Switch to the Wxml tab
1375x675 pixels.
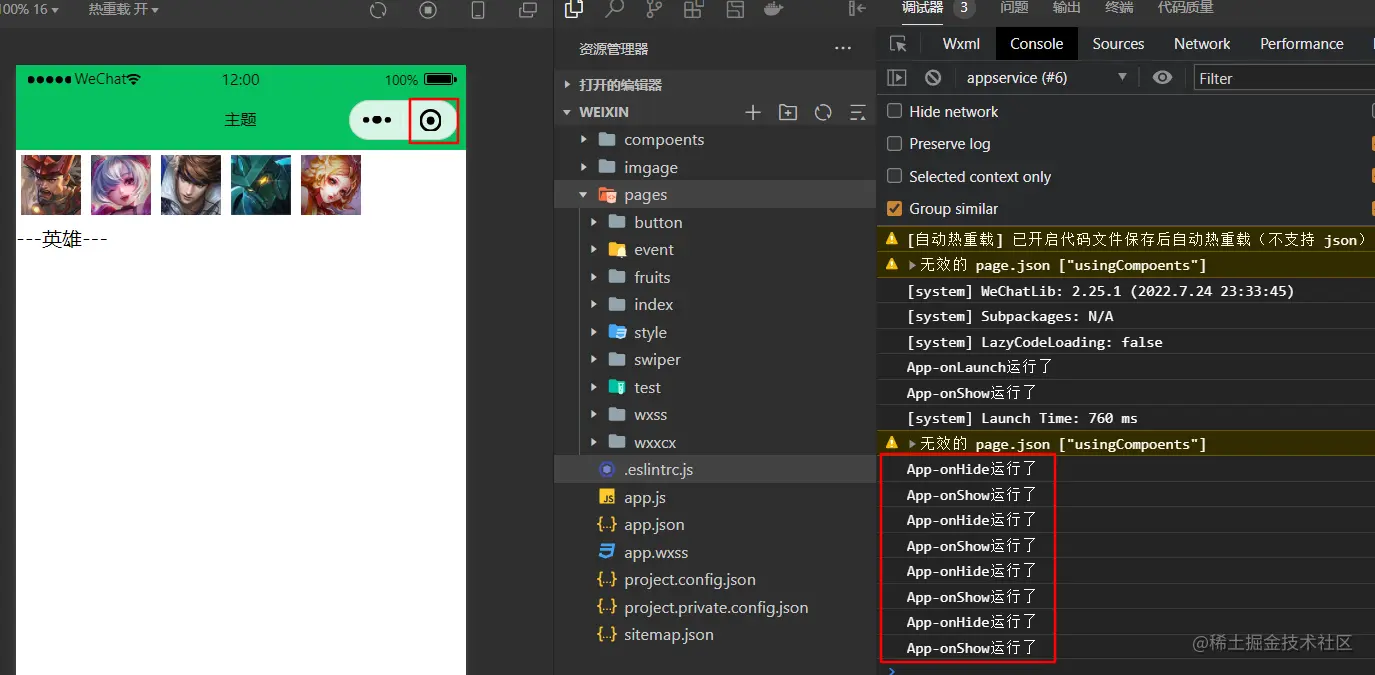coord(961,44)
